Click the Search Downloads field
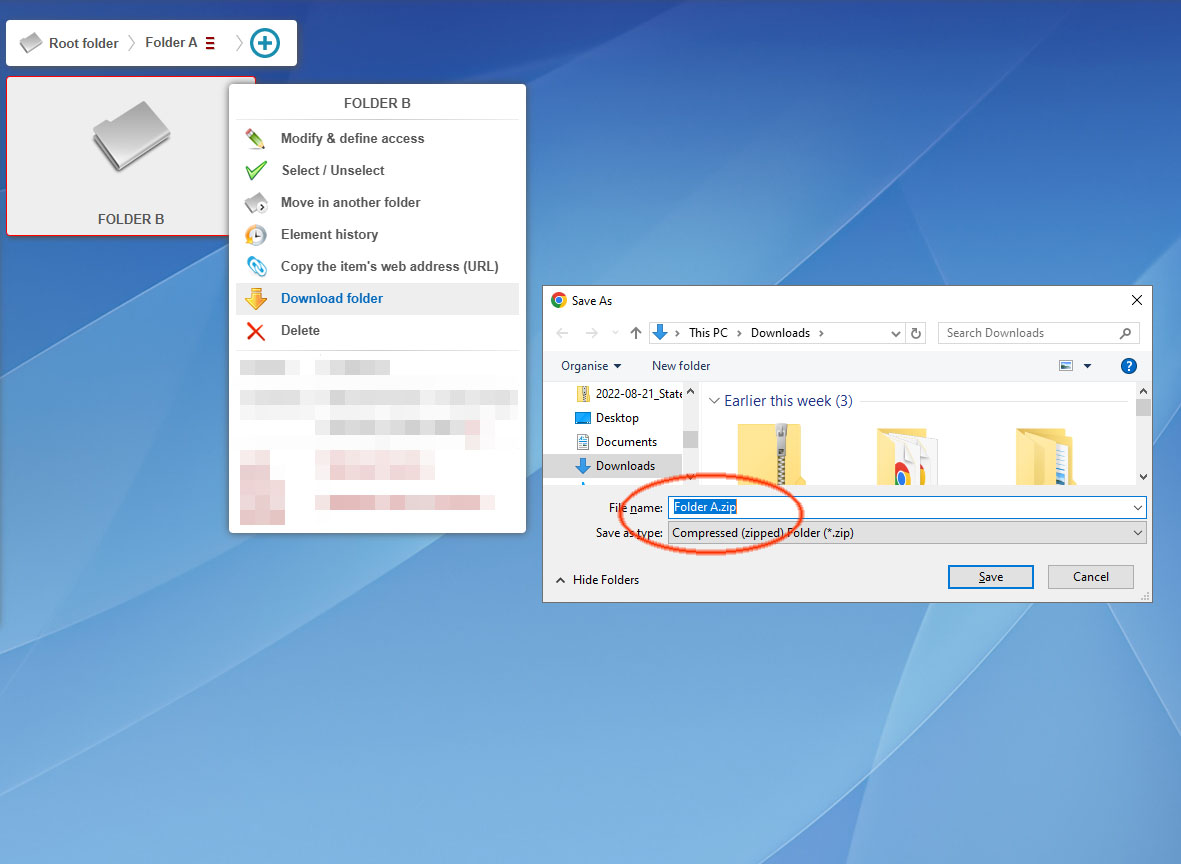Image resolution: width=1181 pixels, height=864 pixels. 1030,333
